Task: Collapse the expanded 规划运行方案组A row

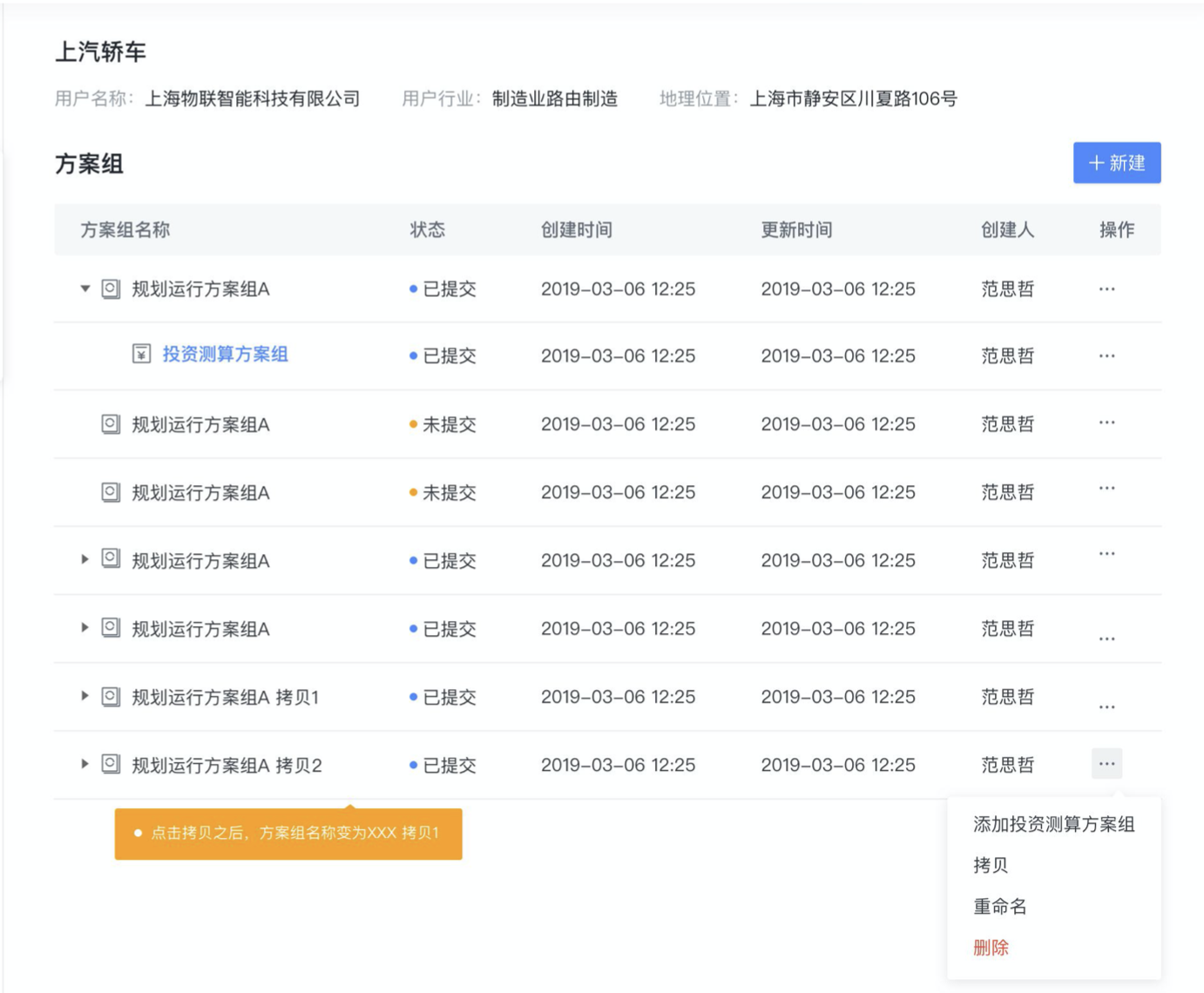Action: [x=85, y=288]
